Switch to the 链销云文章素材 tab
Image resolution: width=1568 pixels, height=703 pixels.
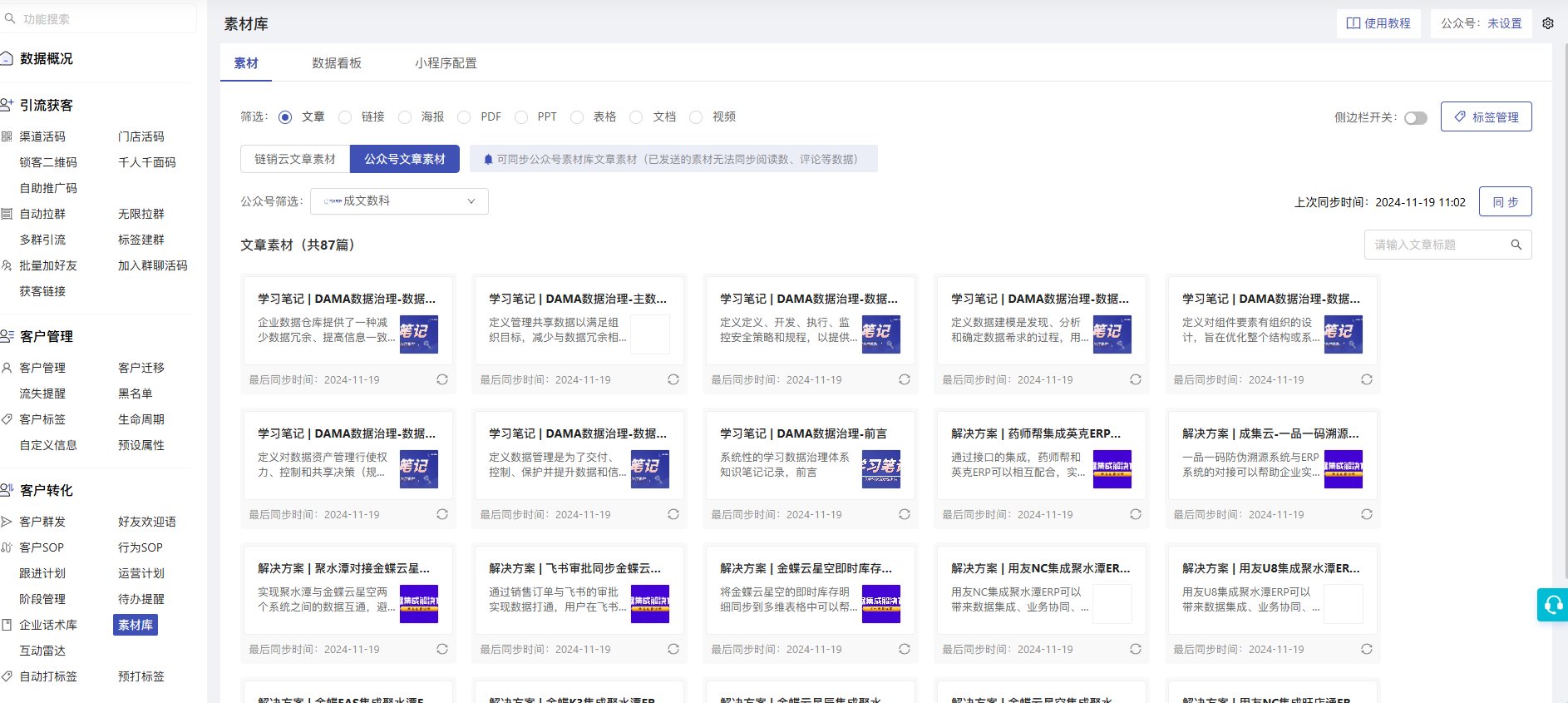click(x=295, y=159)
